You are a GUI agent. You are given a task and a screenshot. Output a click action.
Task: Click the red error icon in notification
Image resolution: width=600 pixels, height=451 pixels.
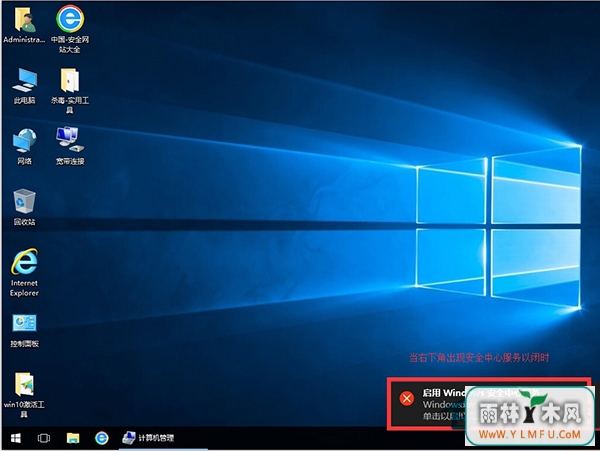(406, 398)
